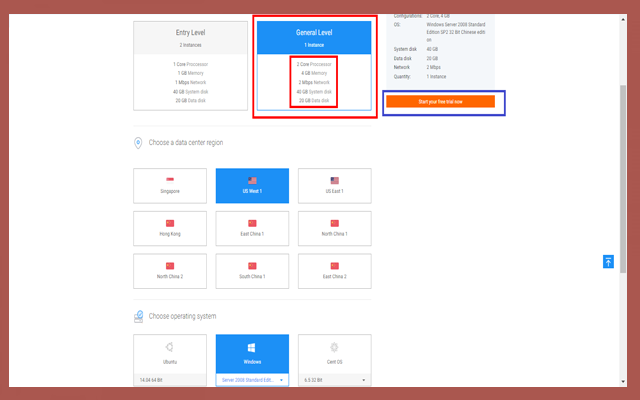Expand the Server 2008 Standard Edition dropdown

coord(252,380)
